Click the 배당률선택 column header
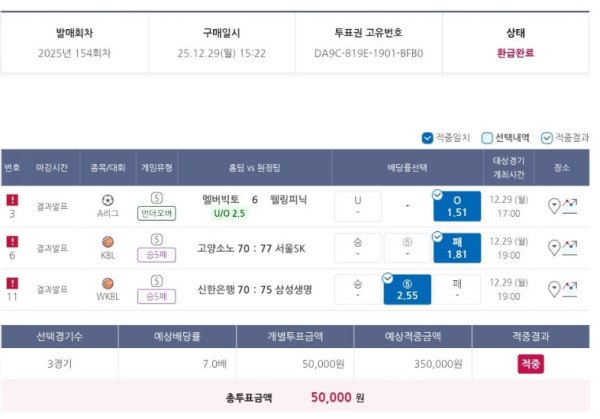The image size is (600, 419). pyautogui.click(x=407, y=166)
